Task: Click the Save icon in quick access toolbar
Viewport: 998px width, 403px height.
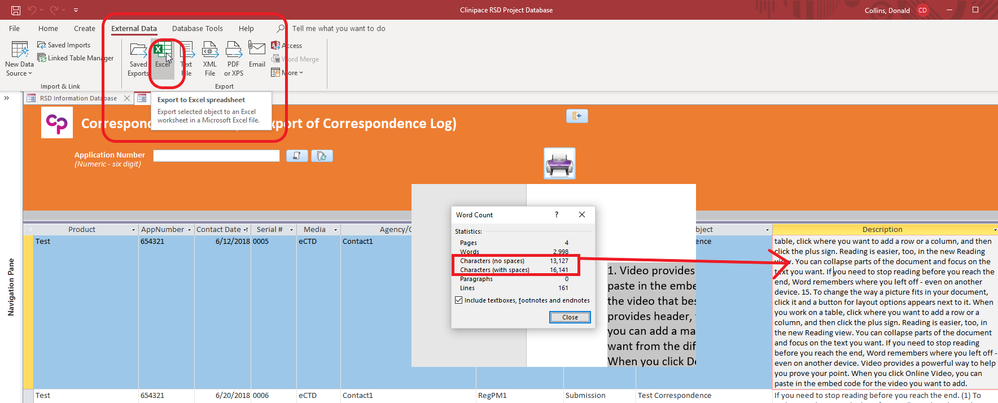Action: 16,10
